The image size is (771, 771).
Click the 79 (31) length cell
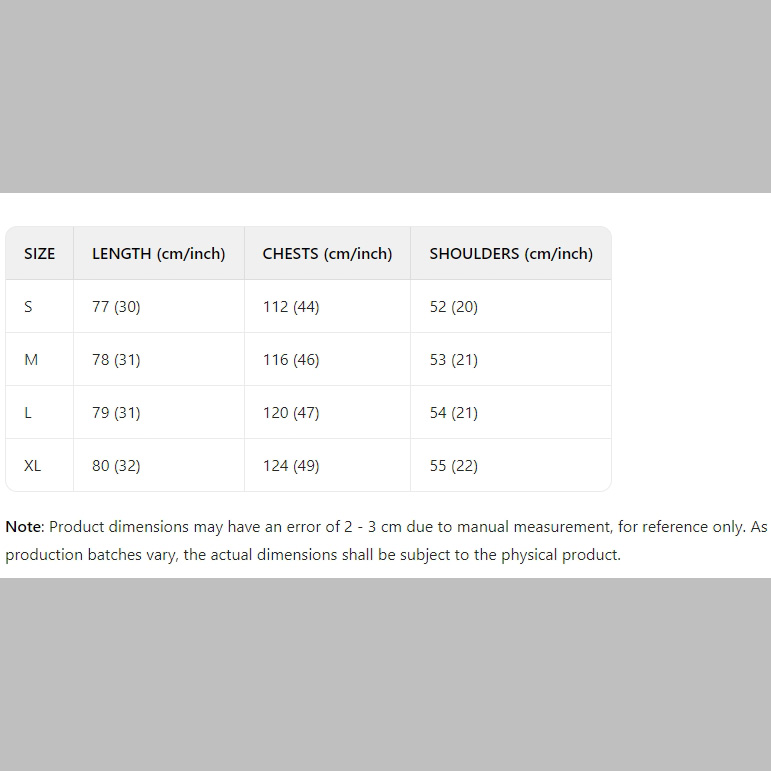(x=116, y=413)
